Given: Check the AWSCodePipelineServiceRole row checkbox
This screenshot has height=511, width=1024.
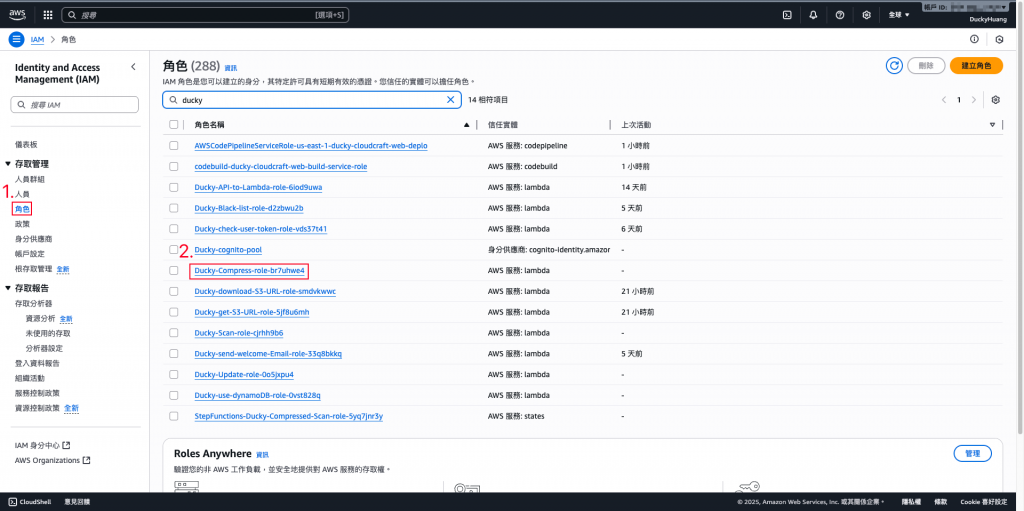Looking at the screenshot, I should coord(174,146).
